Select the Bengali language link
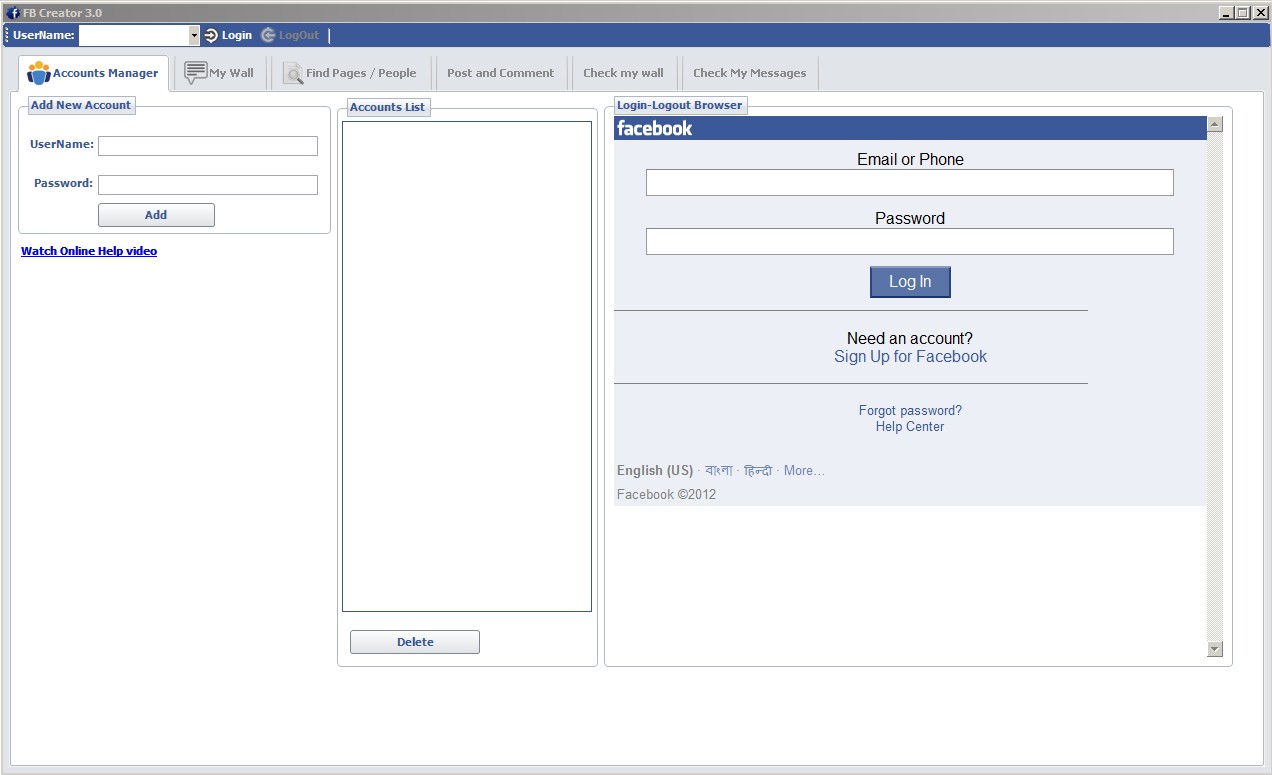 coord(718,470)
